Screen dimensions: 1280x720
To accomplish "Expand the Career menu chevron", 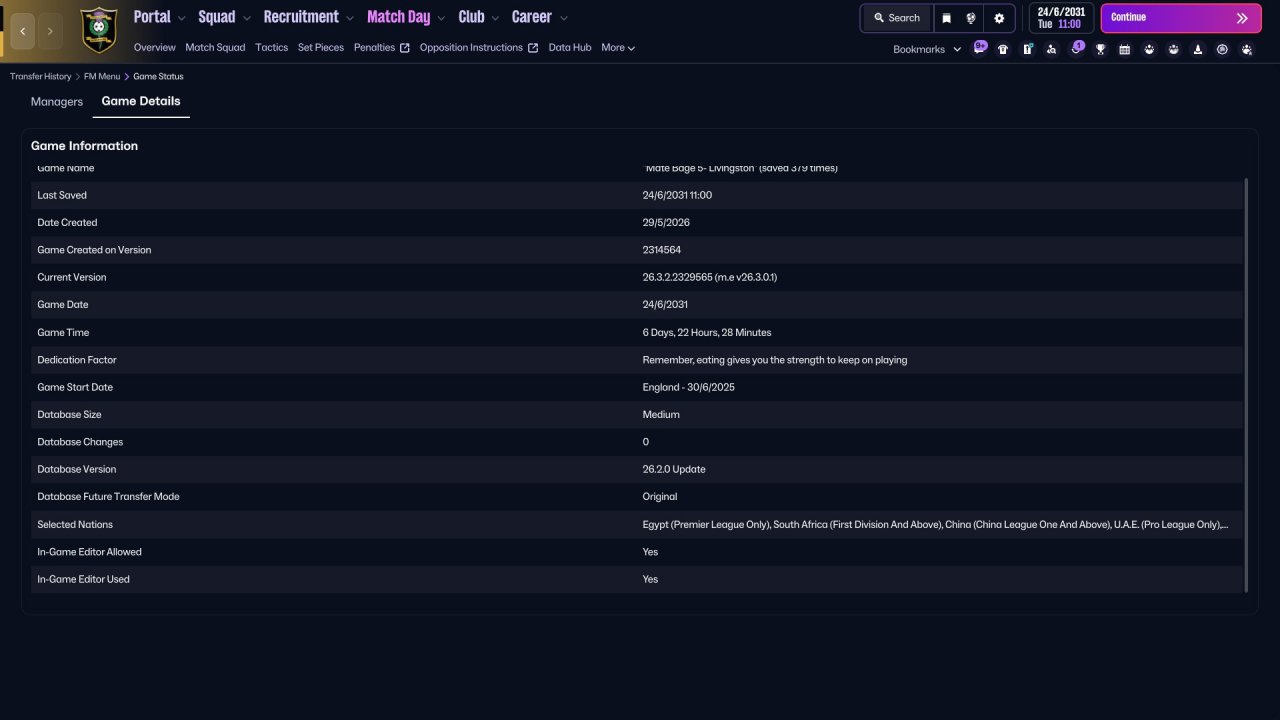I will coord(563,18).
